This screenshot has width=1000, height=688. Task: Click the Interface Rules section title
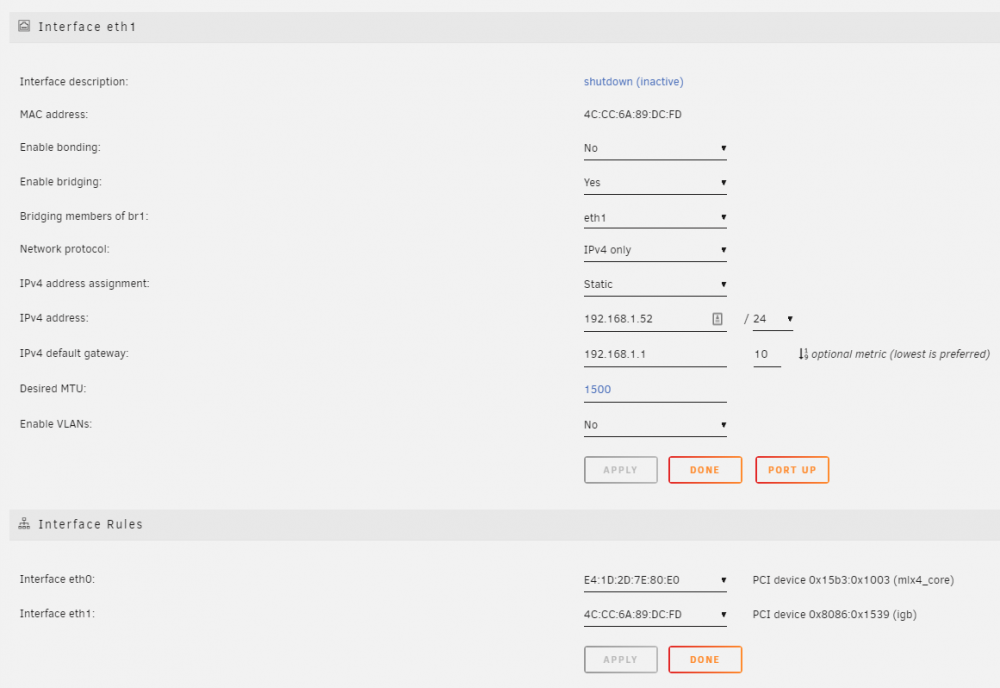(x=91, y=524)
